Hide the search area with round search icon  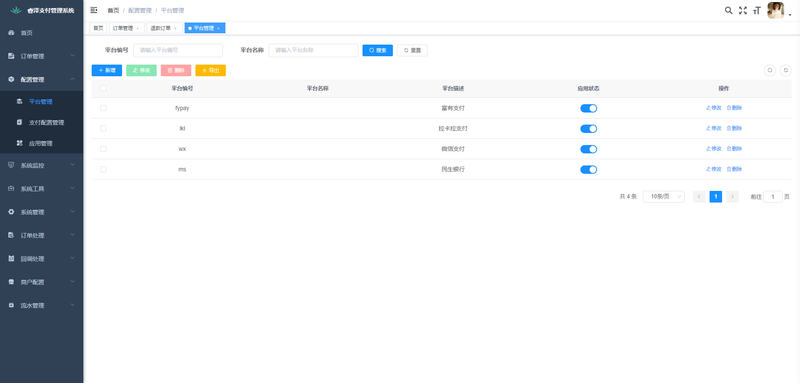click(770, 70)
